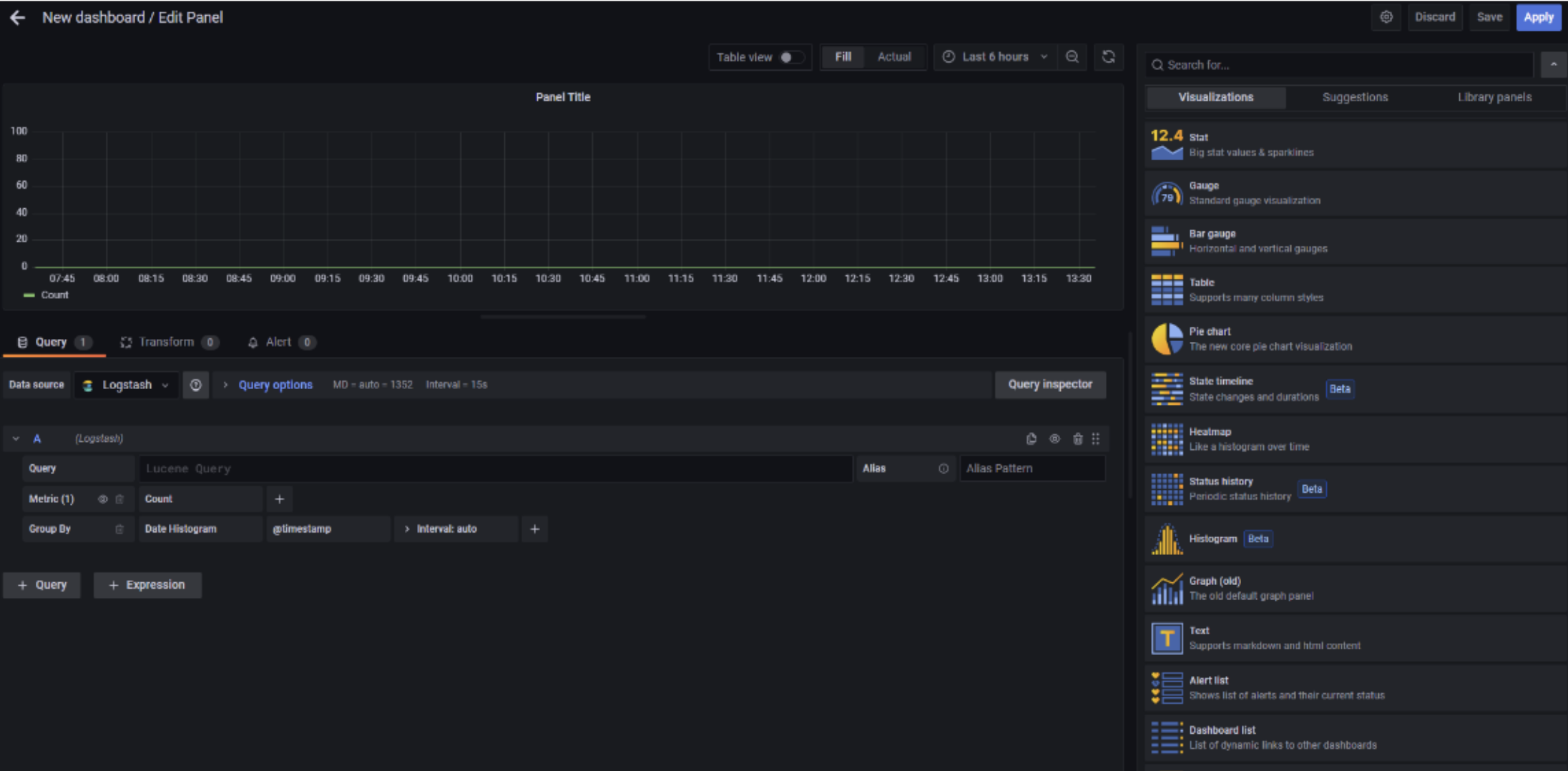Delete query A with trash icon
The width and height of the screenshot is (1568, 771).
(x=1077, y=438)
